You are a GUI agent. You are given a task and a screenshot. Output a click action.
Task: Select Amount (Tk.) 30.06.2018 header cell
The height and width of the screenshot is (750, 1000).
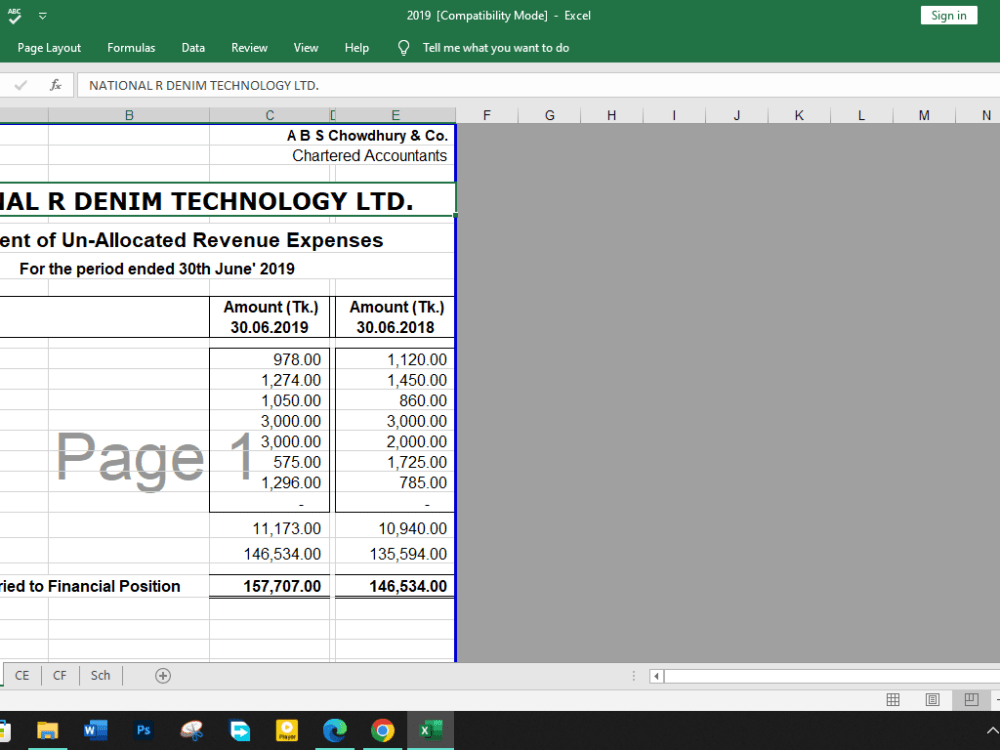395,317
